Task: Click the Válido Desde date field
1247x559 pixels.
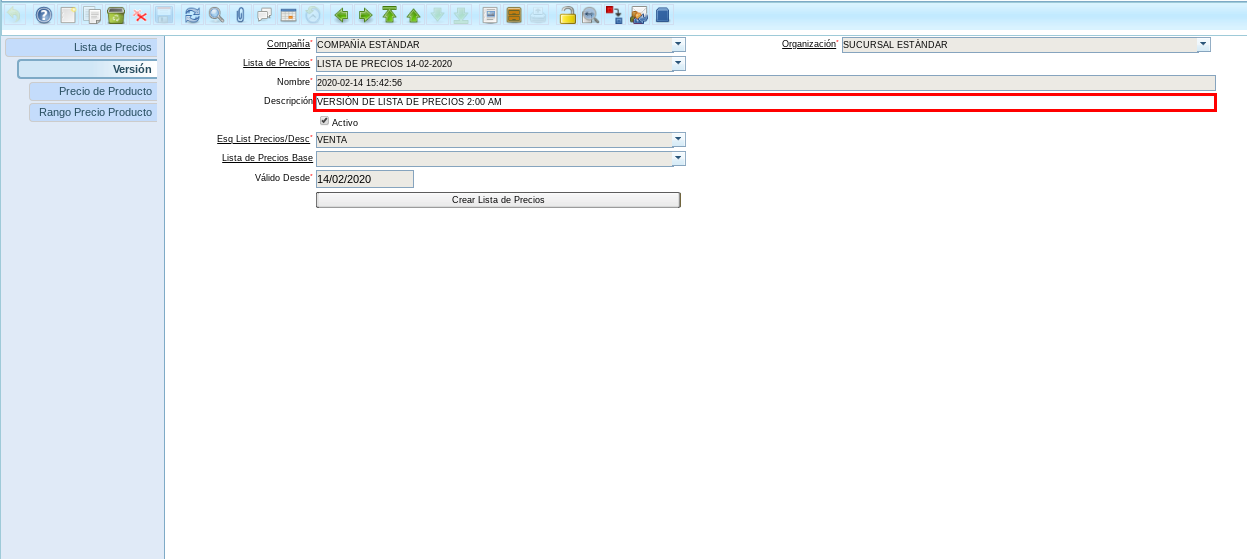Action: 364,179
